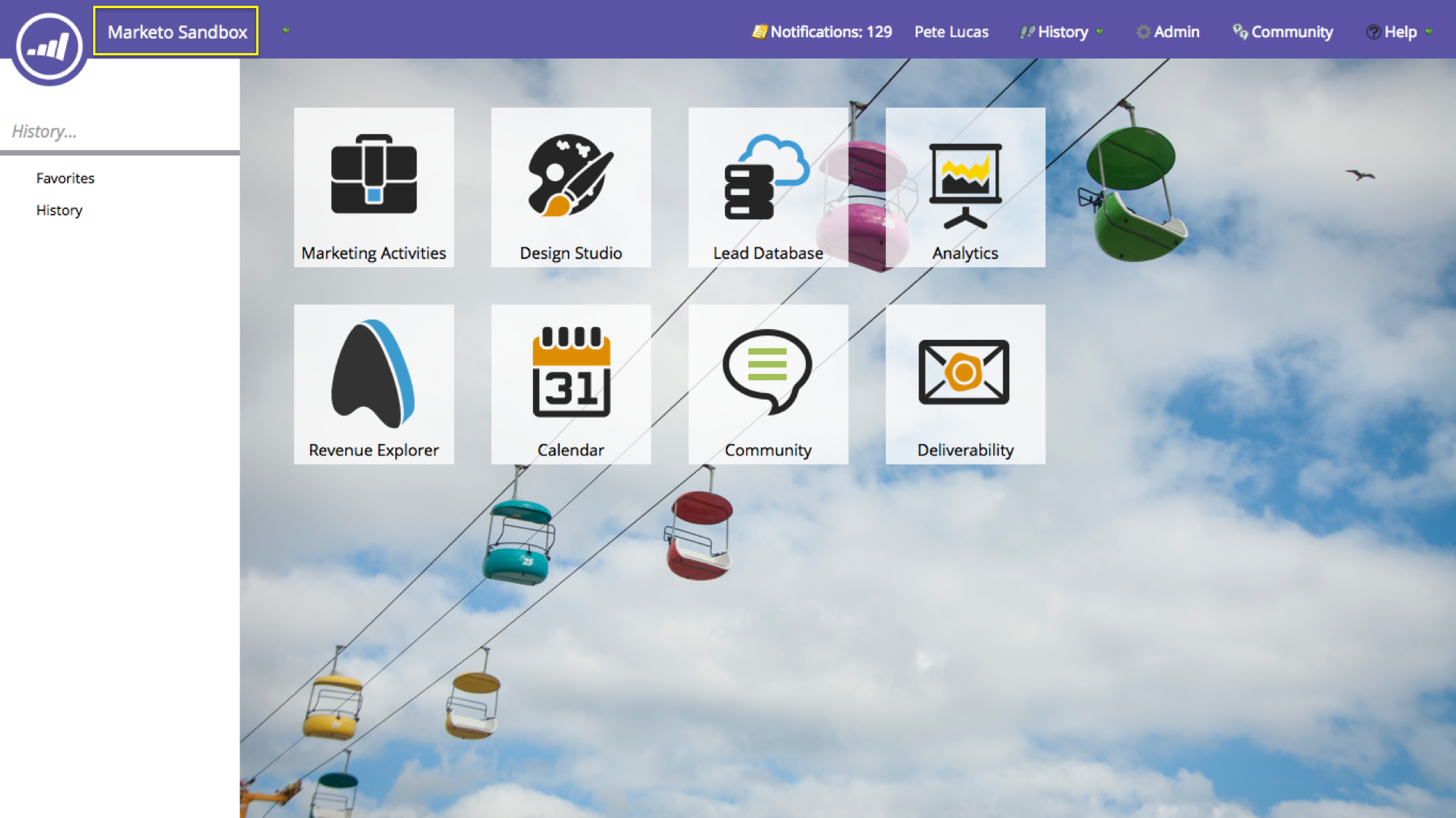Open Design Studio palette icon

[x=571, y=187]
